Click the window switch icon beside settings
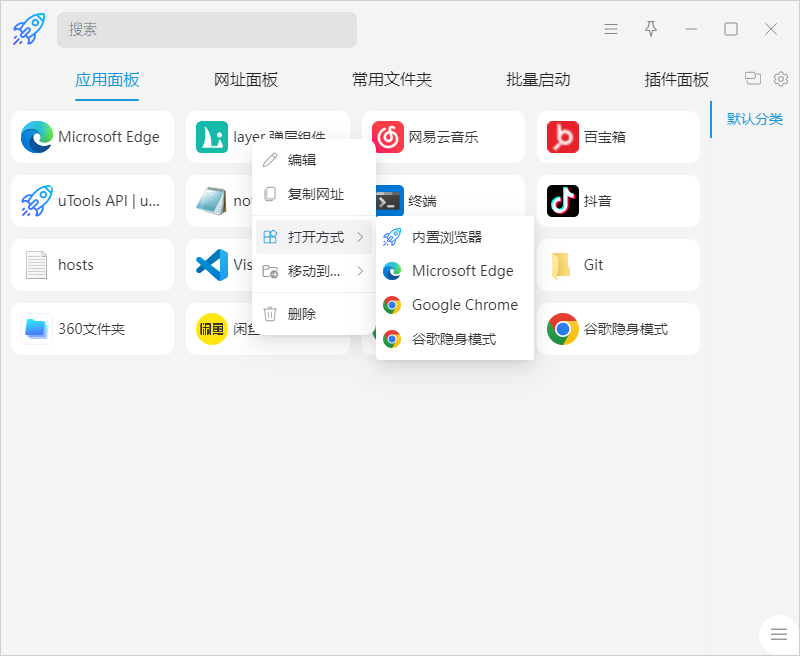800x656 pixels. (753, 79)
